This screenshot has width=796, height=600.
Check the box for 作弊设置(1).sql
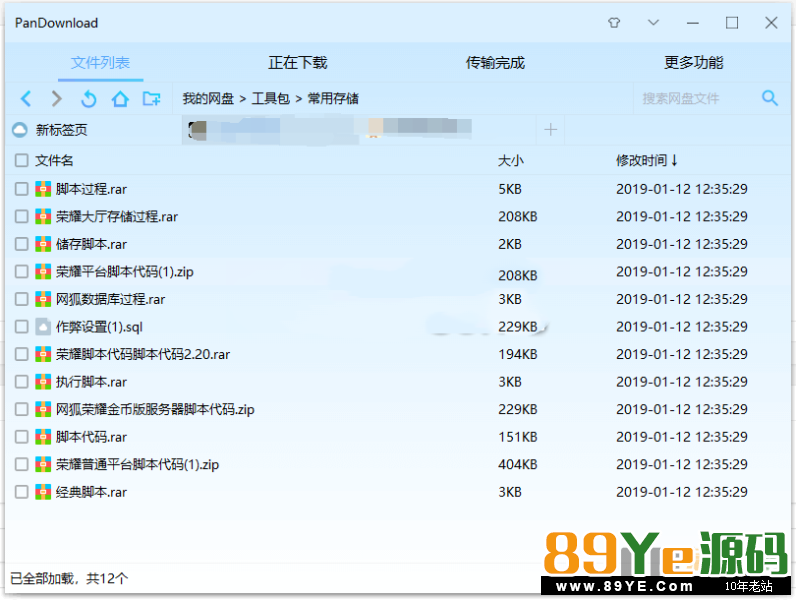[21, 326]
